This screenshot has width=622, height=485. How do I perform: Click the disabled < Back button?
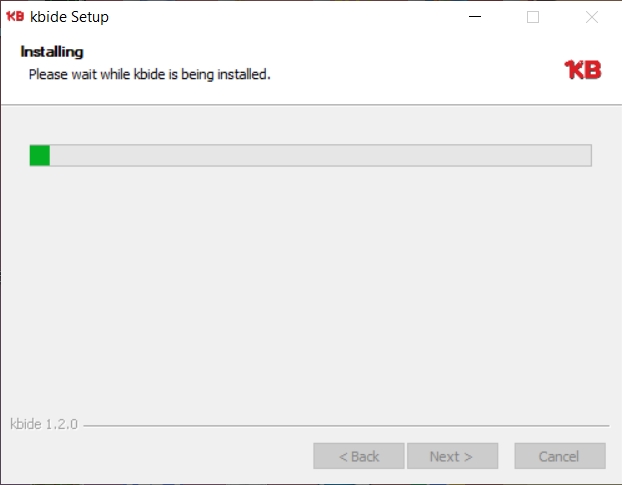[358, 456]
